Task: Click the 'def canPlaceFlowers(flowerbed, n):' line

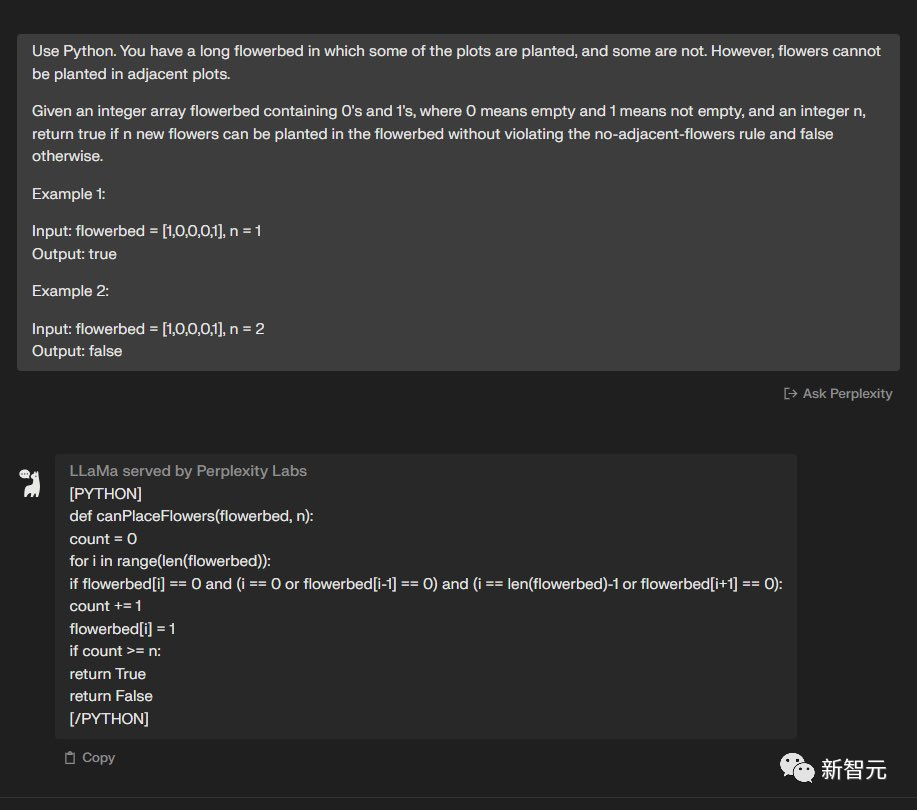Action: [191, 516]
